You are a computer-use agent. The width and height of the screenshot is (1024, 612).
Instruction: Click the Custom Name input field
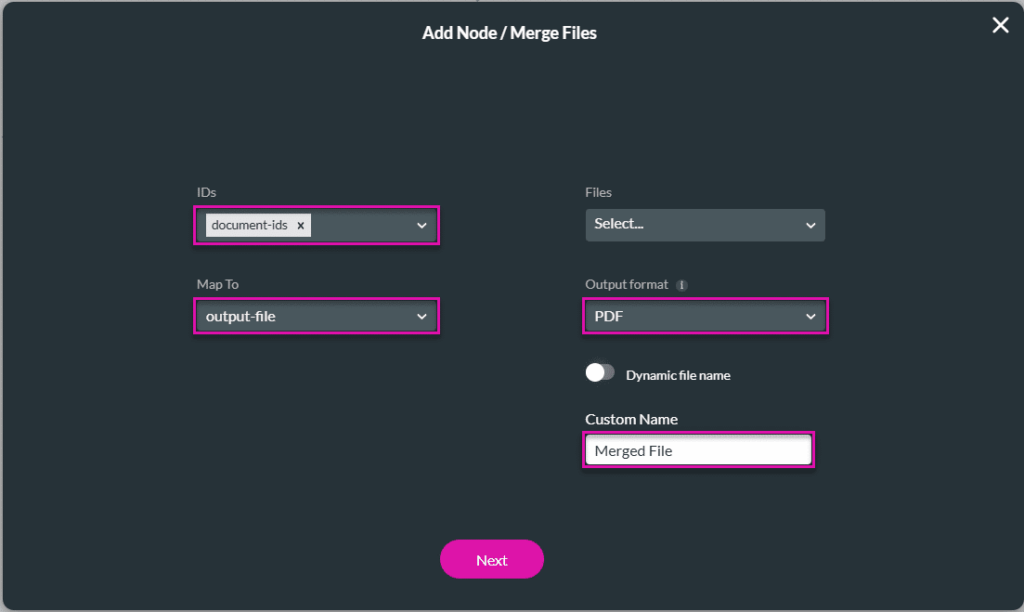(698, 450)
